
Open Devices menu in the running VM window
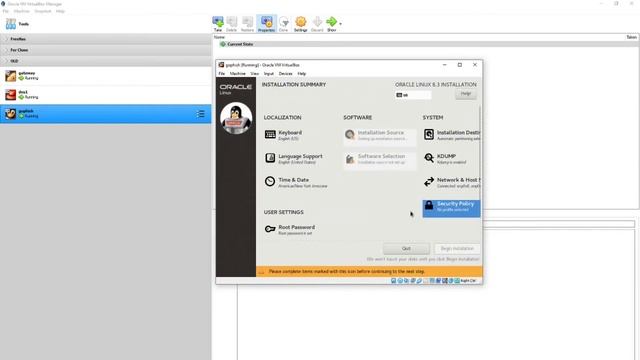[285, 73]
